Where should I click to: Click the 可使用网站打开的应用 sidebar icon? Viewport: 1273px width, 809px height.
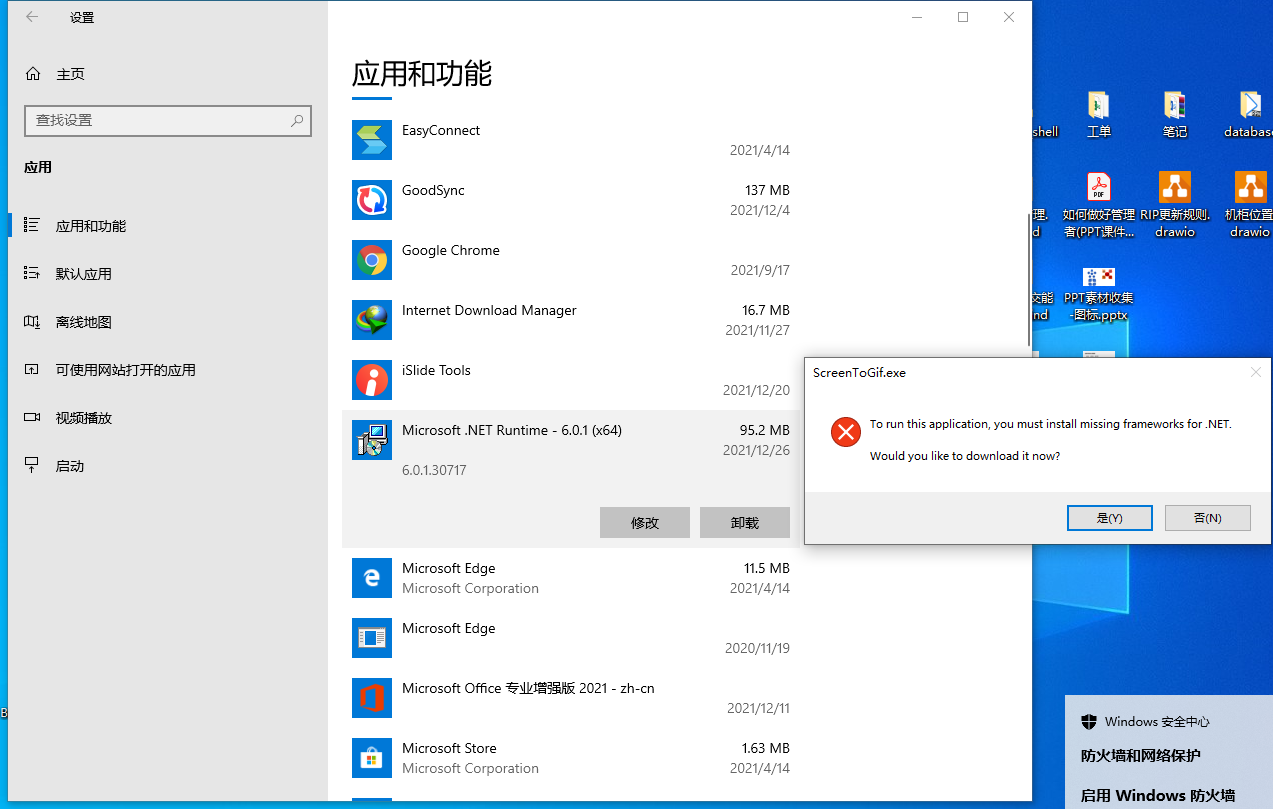point(32,370)
